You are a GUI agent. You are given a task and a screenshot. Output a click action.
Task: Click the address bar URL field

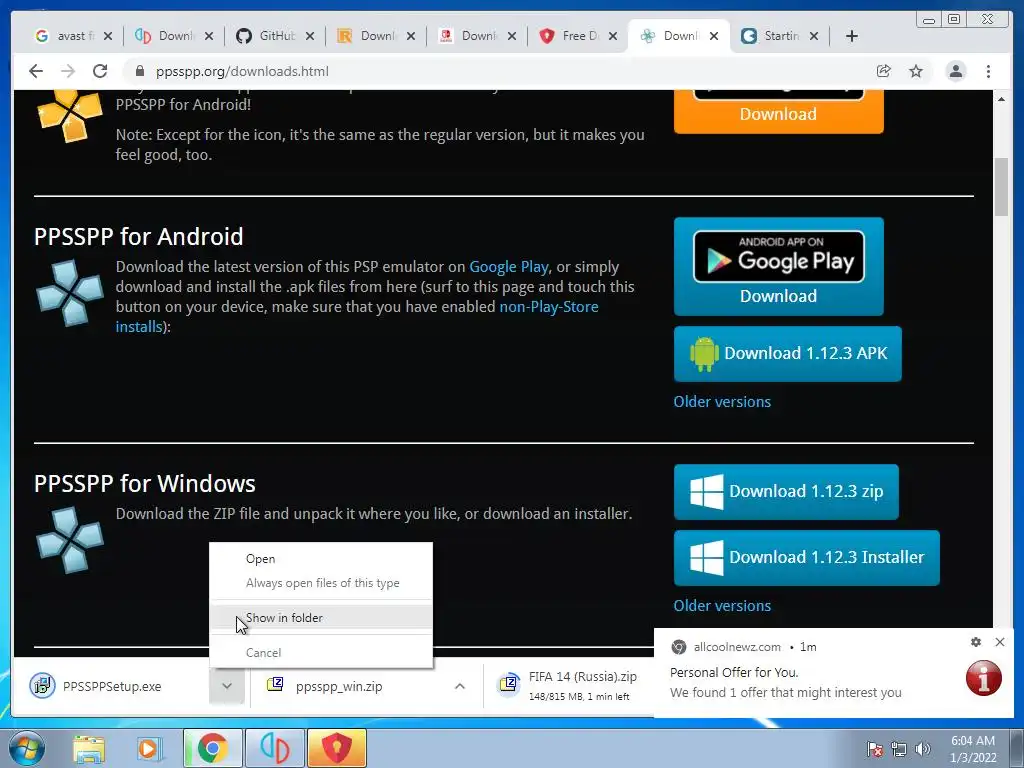pos(496,71)
